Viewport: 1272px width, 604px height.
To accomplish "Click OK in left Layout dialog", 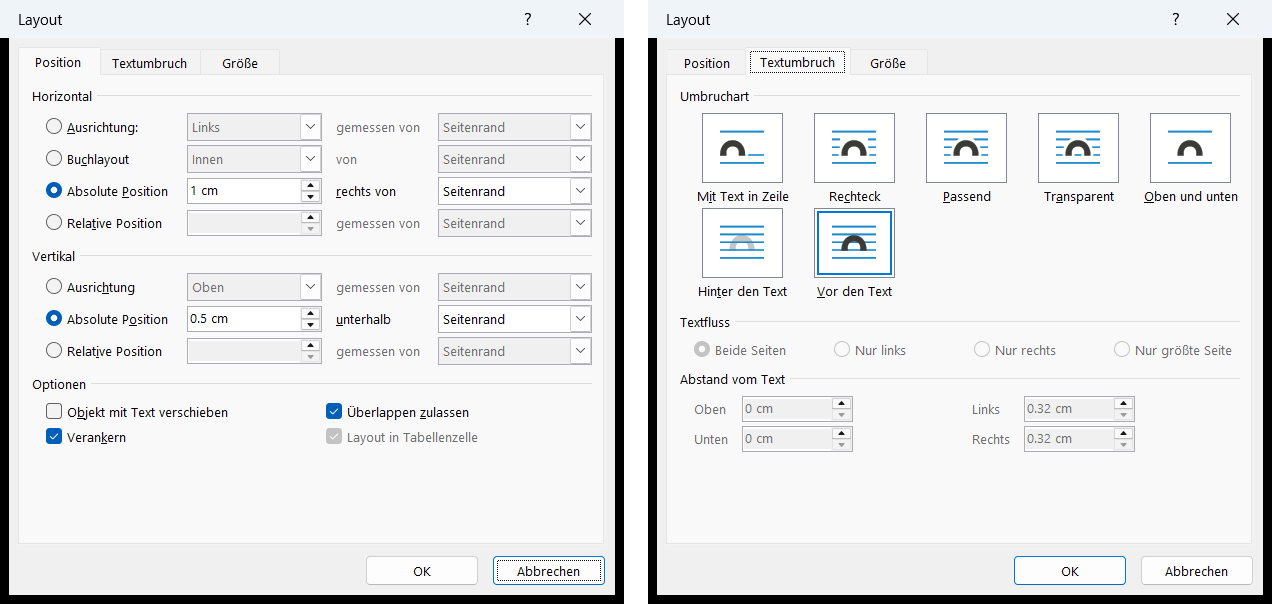I will [422, 571].
